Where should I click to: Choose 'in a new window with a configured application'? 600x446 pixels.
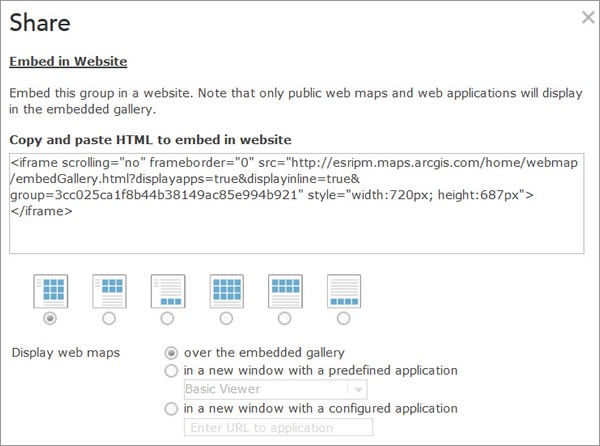(172, 408)
